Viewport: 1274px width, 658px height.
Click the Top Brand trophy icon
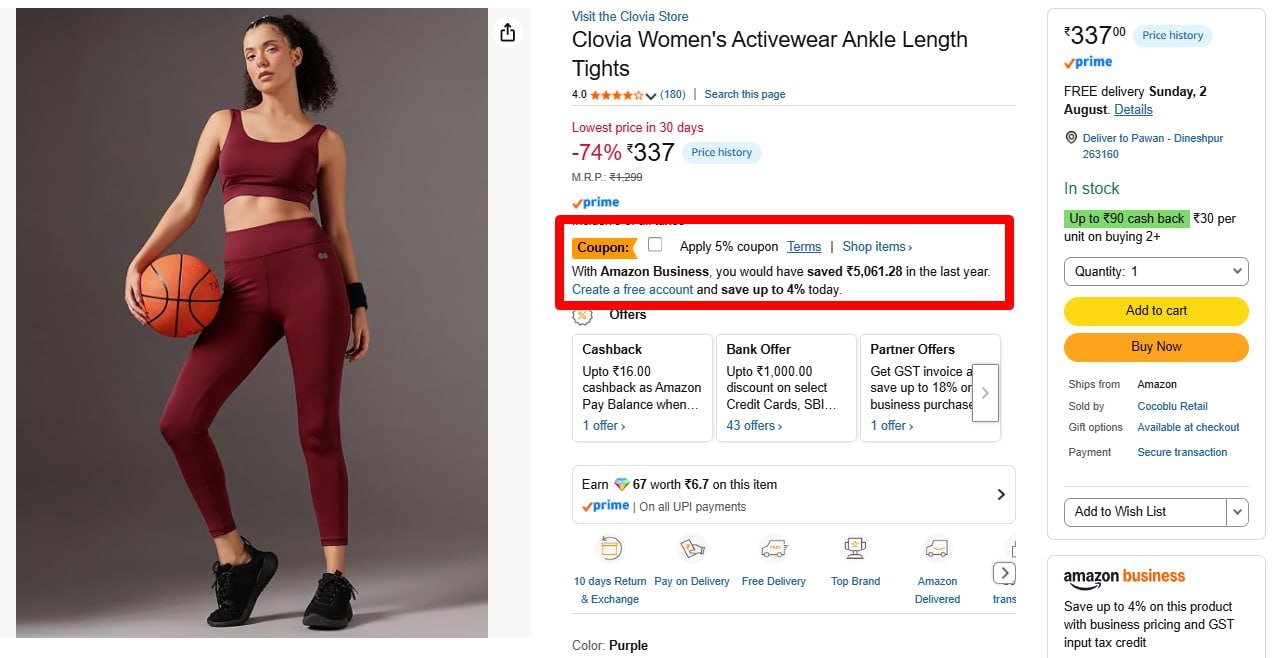point(855,548)
